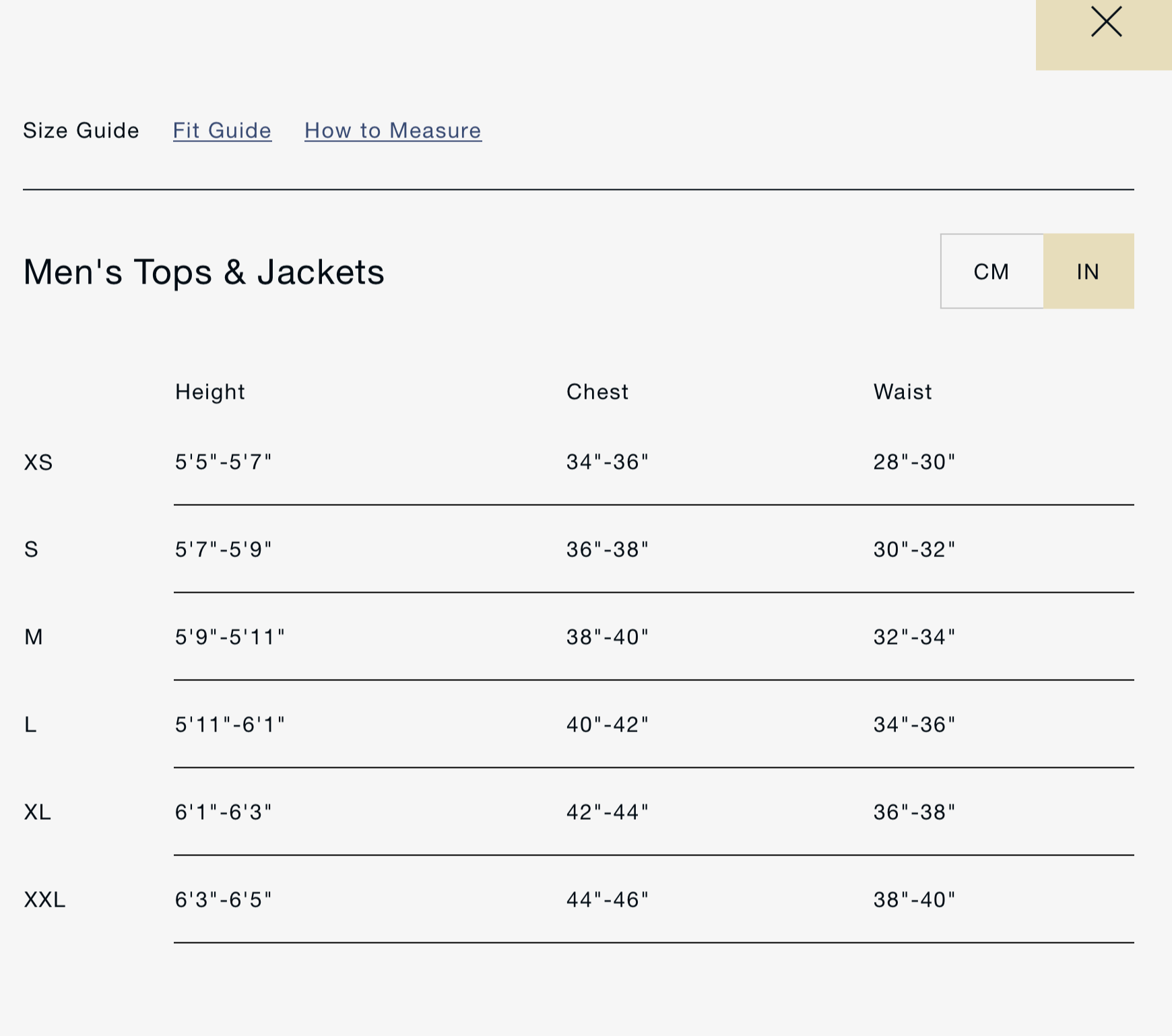Click the L size row label

30,725
